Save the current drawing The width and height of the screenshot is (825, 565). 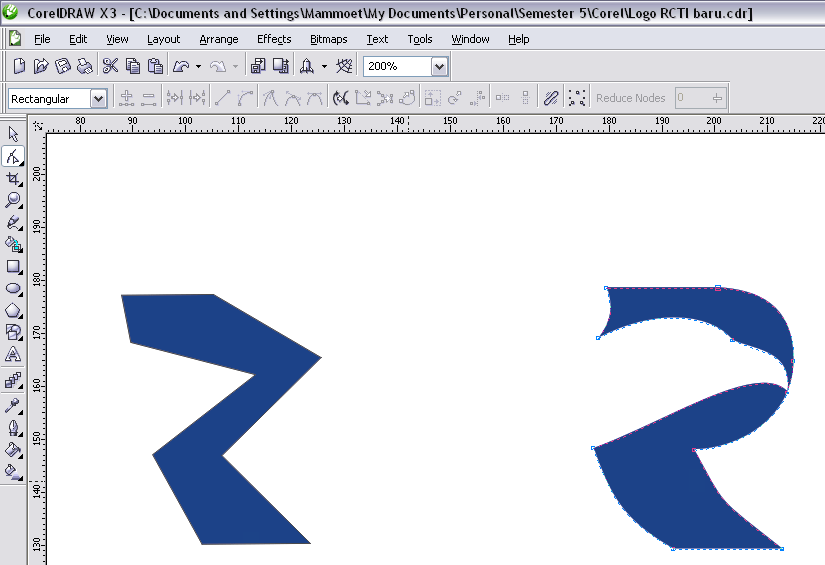coord(63,66)
